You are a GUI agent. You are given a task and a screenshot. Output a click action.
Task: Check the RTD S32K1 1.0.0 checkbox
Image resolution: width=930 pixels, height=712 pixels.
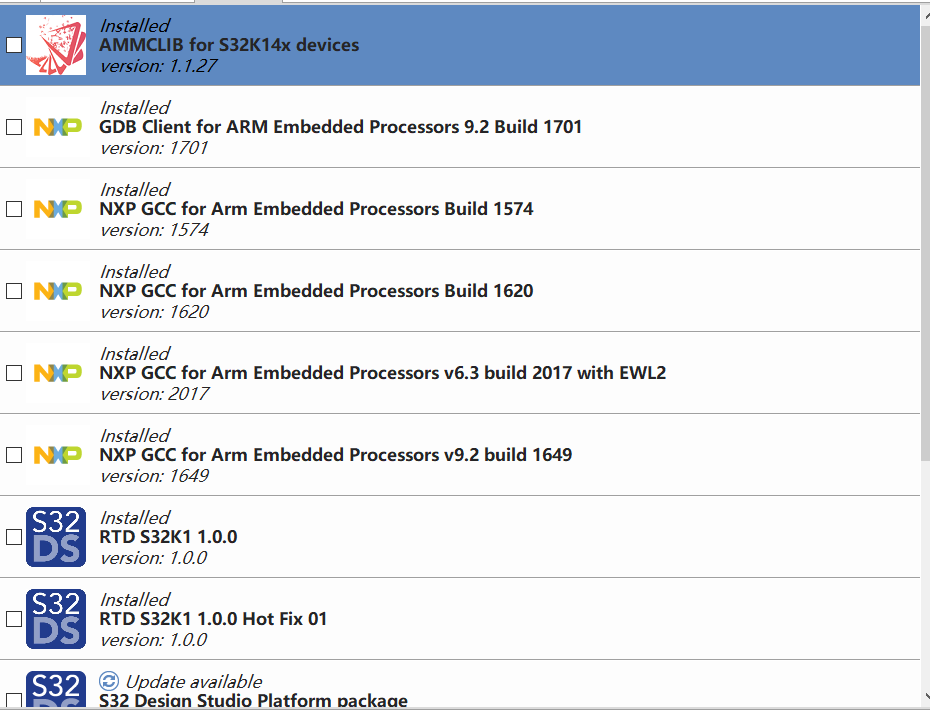click(x=14, y=536)
